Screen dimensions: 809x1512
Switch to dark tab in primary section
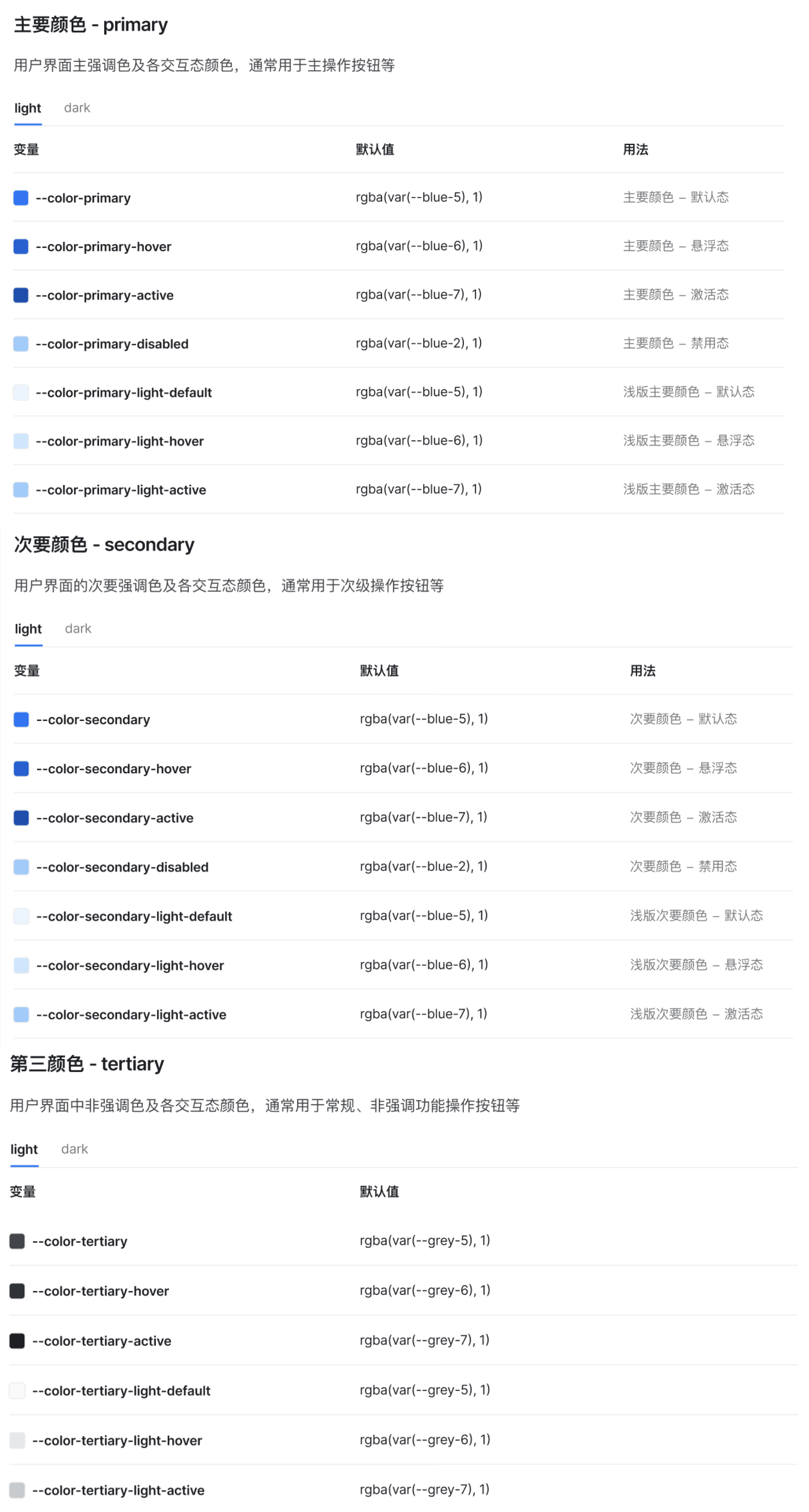77,108
